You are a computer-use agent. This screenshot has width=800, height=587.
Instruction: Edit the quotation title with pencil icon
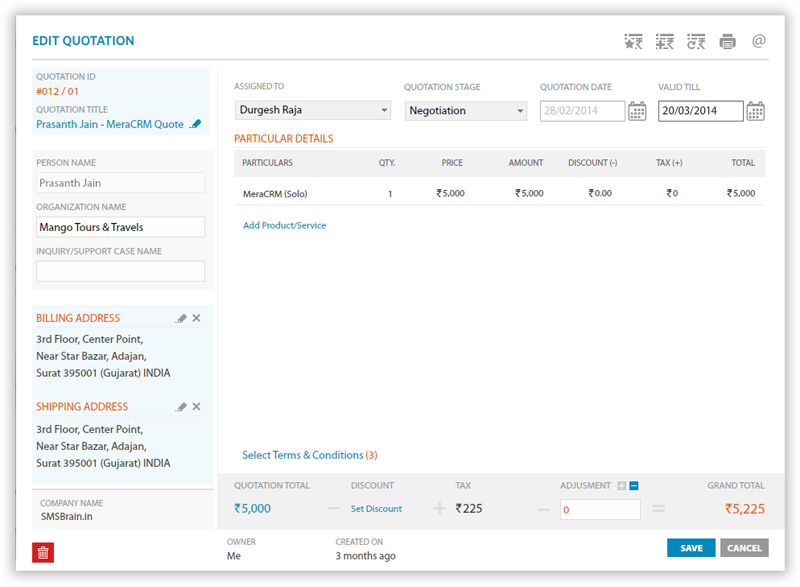(196, 124)
